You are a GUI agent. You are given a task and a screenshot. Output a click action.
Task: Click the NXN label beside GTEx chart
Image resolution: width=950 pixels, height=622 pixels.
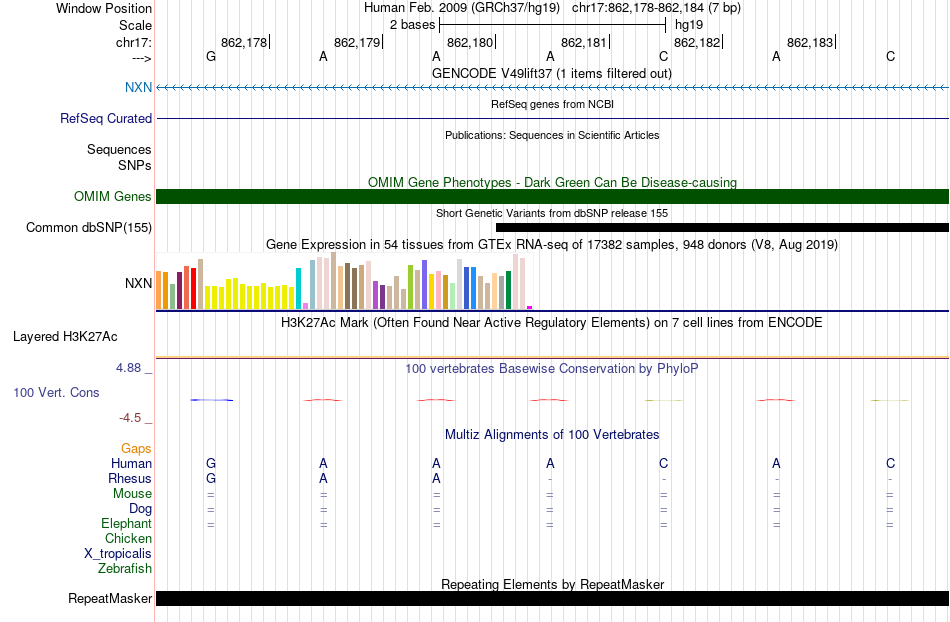point(138,283)
